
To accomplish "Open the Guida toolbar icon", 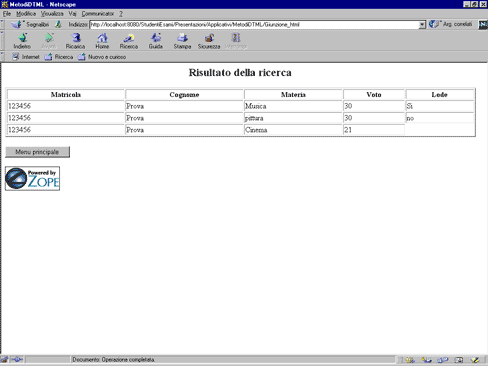I will coord(156,41).
